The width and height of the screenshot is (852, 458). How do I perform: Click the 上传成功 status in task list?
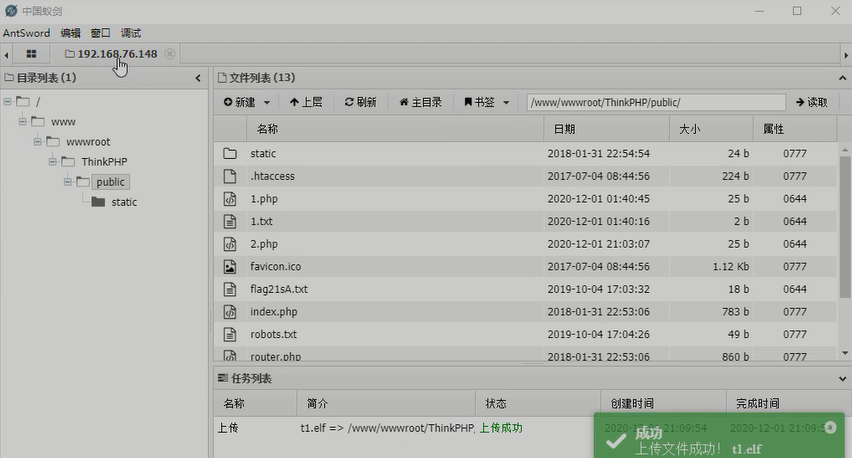coord(500,428)
